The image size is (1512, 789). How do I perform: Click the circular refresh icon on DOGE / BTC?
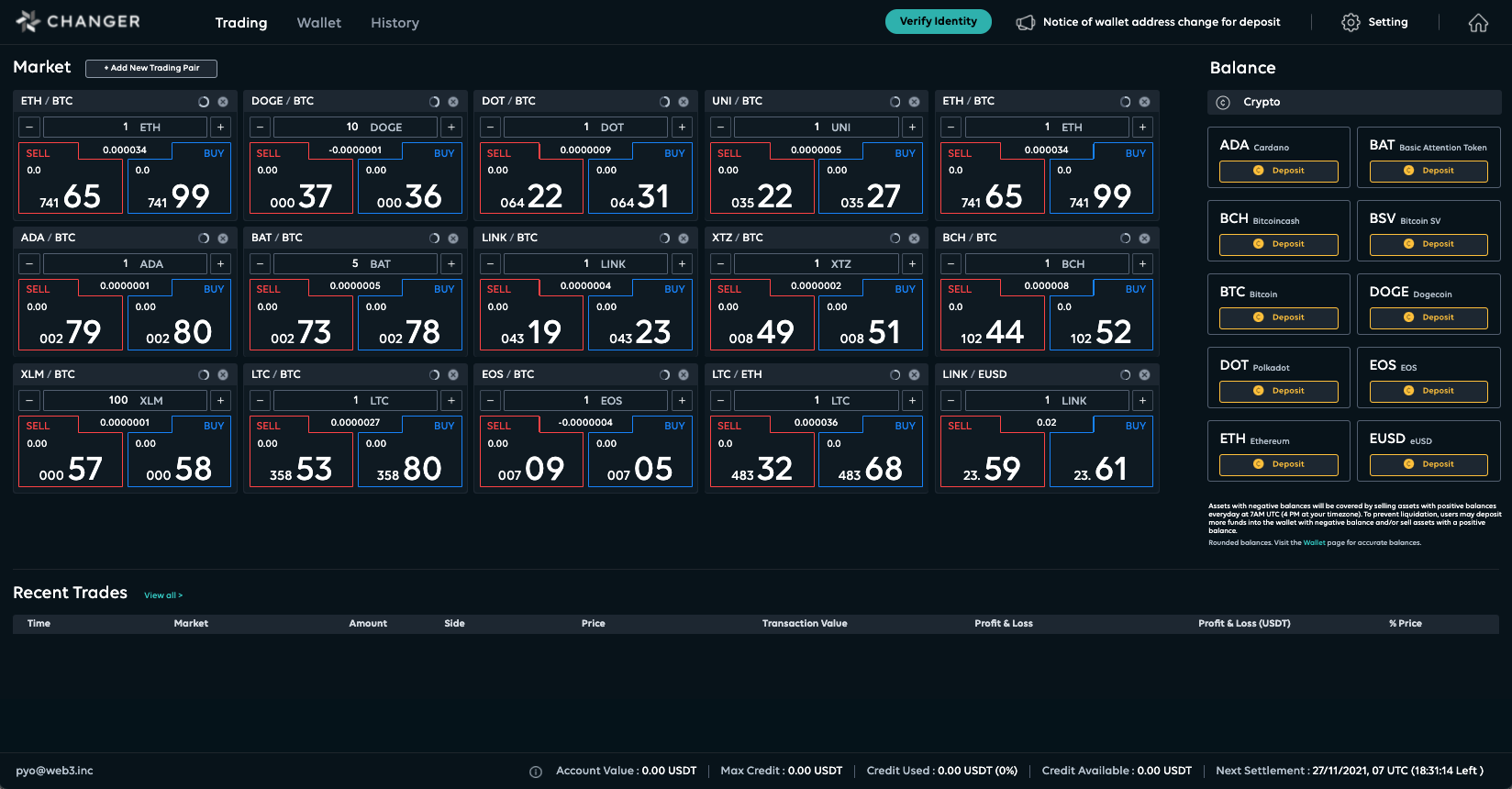point(434,102)
